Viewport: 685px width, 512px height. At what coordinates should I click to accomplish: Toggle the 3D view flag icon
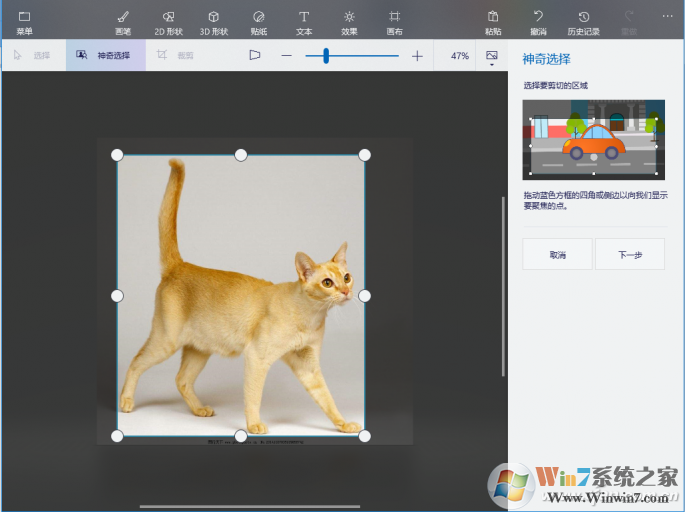click(x=255, y=56)
